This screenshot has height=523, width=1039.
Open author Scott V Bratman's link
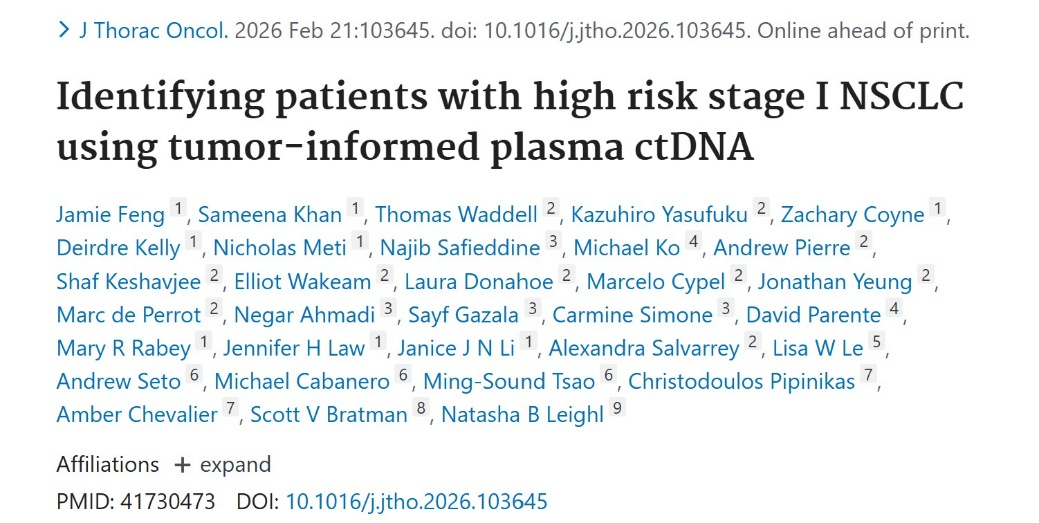pyautogui.click(x=329, y=414)
